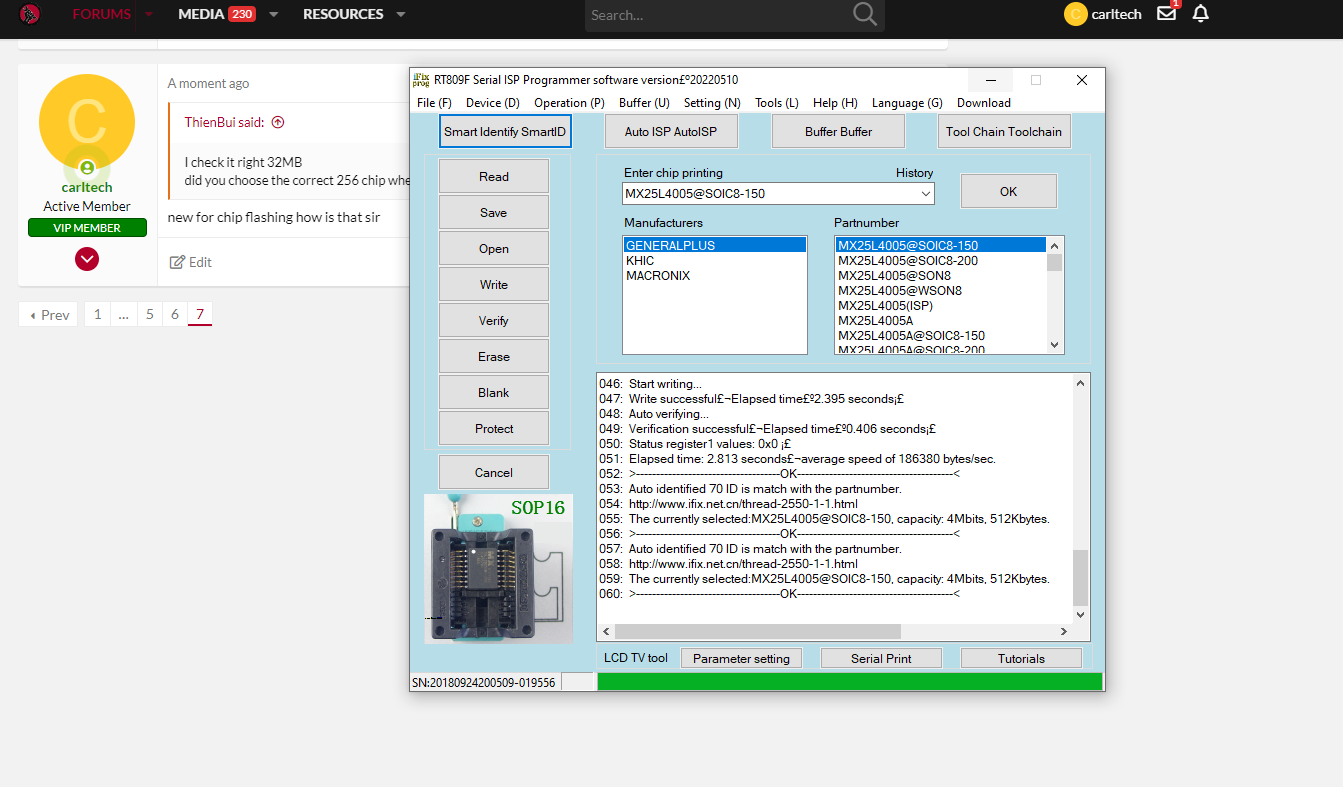Screen dimensions: 1343x787
Task: Select GENERALPLUS in Manufacturers list
Action: (x=714, y=245)
